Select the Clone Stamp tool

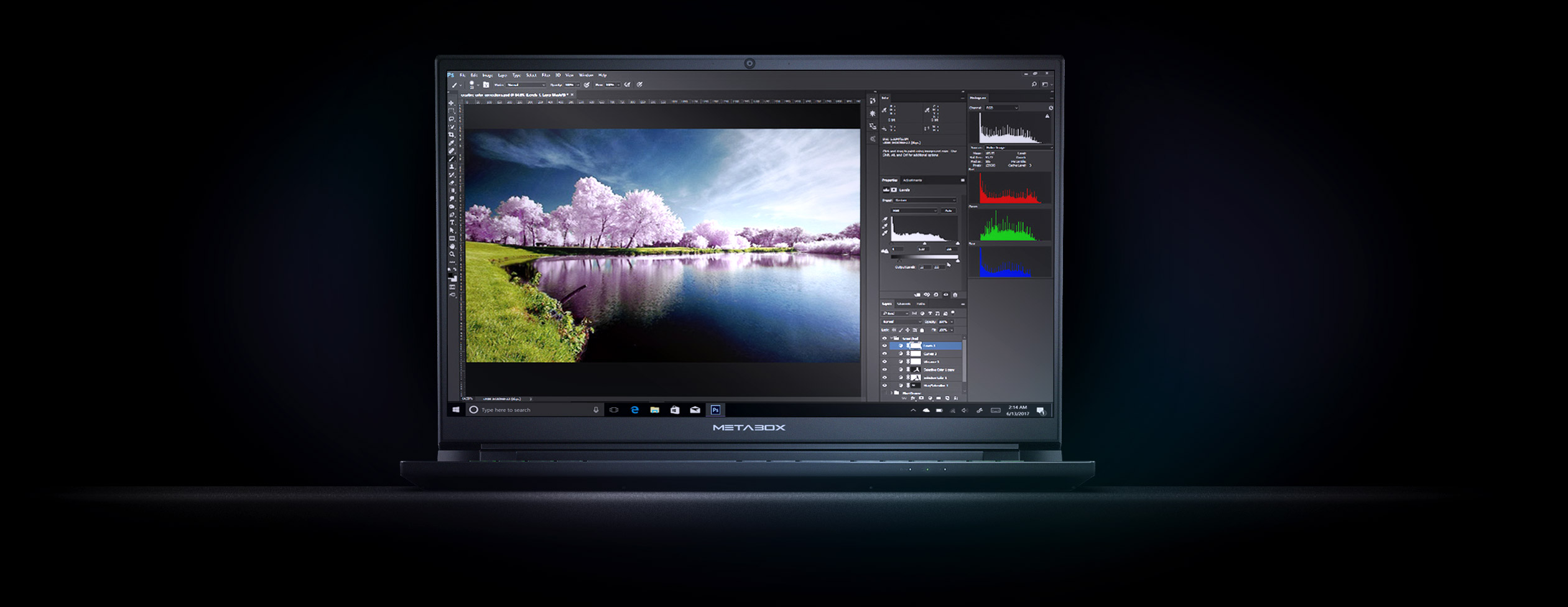click(452, 167)
